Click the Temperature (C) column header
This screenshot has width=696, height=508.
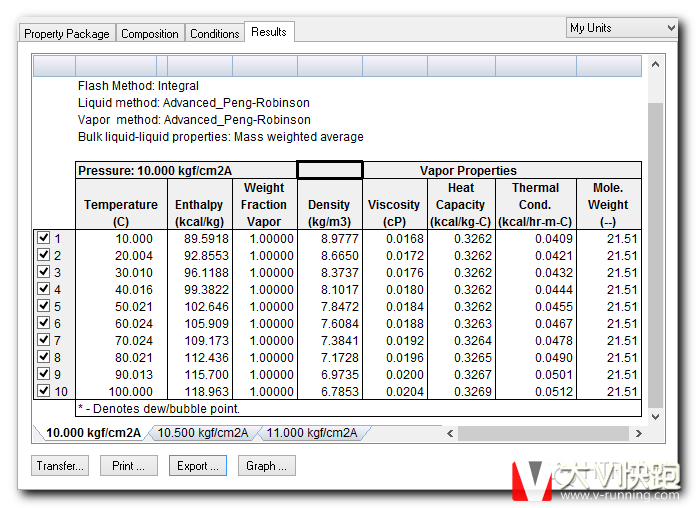(121, 204)
